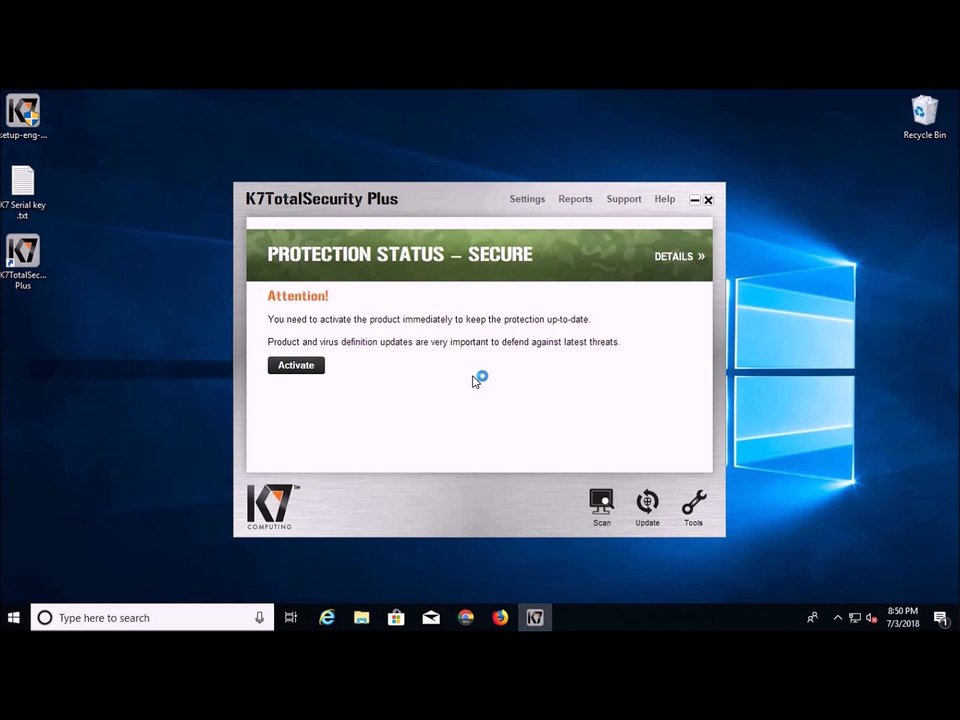Screen dimensions: 960x720
Task: Activate the K7 product
Action: (x=296, y=365)
